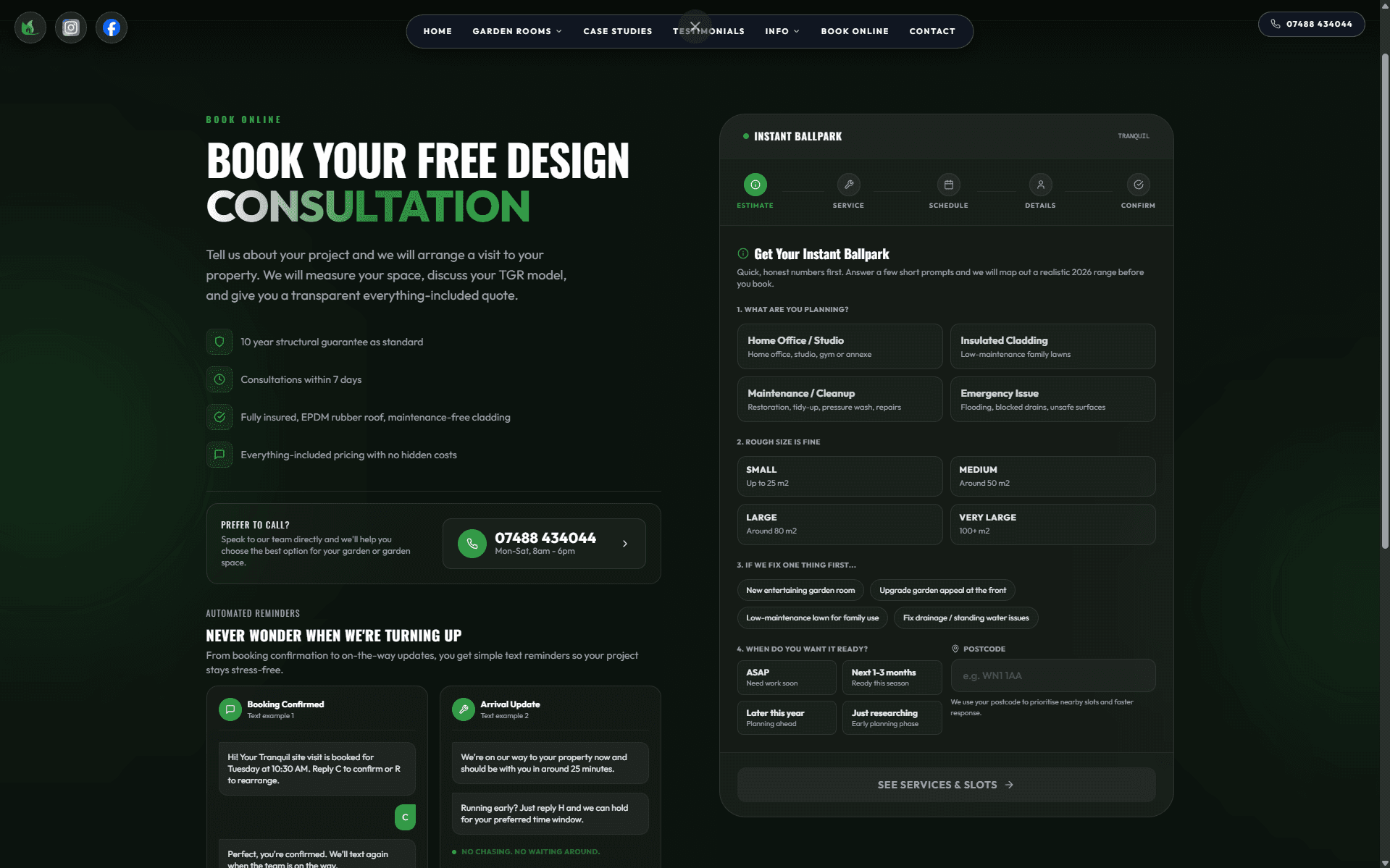1390x868 pixels.
Task: Click the clock icon beside Consultations within 7 days
Action: 219,379
